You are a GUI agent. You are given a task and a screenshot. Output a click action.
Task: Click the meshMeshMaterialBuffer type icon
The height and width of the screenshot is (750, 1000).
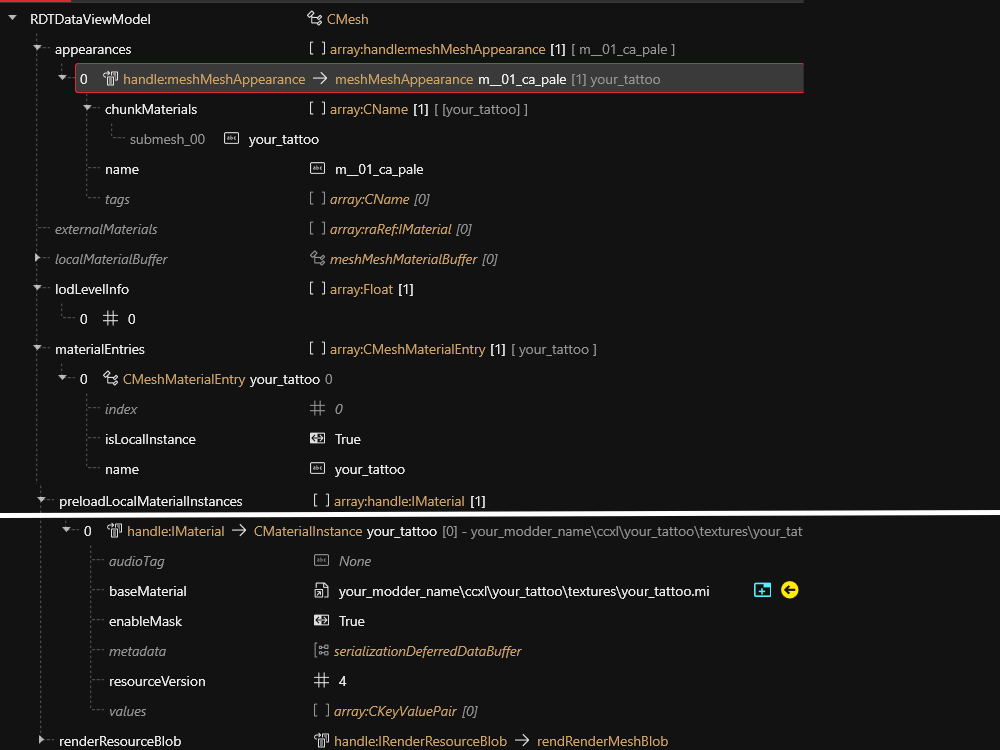(318, 259)
